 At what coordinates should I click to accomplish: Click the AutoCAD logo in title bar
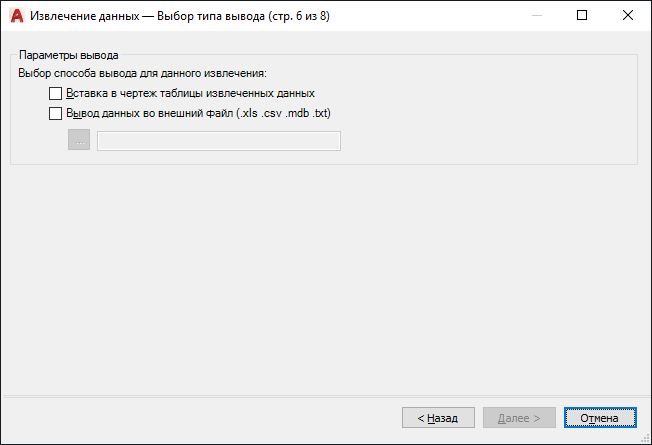point(16,16)
